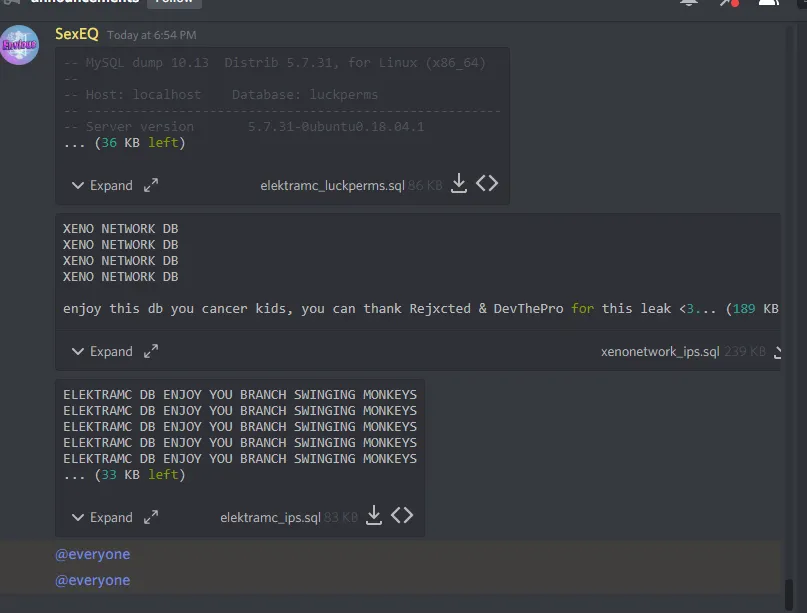Click the elektramc_ips.sql file name

coord(270,517)
